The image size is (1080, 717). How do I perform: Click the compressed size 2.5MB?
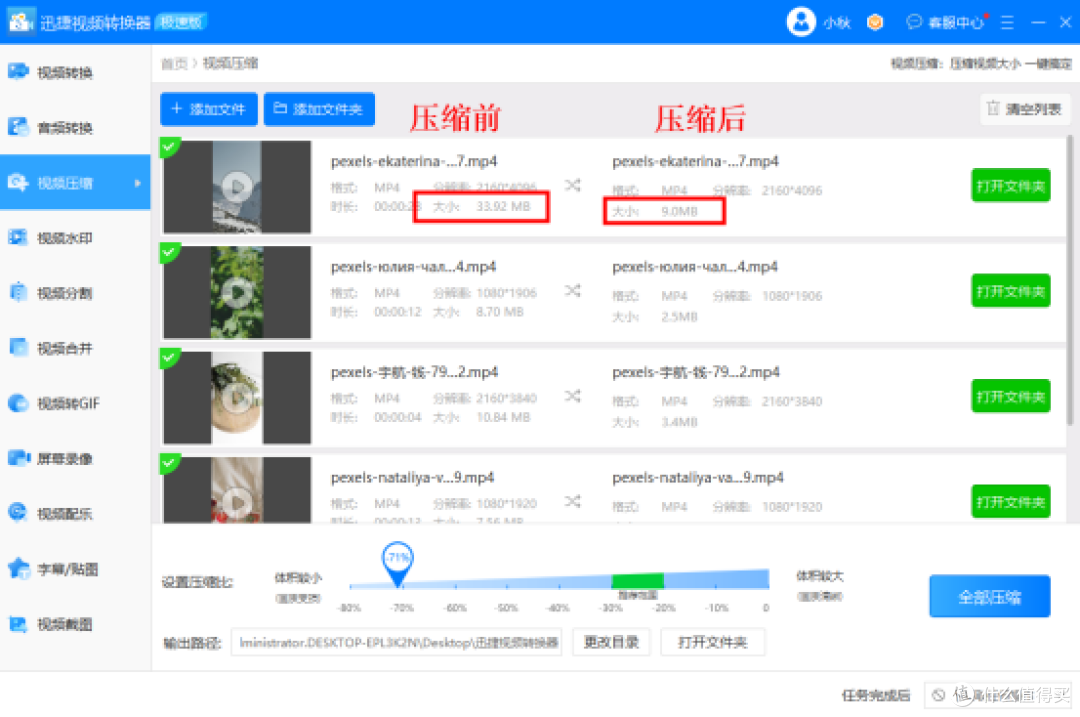pyautogui.click(x=679, y=317)
